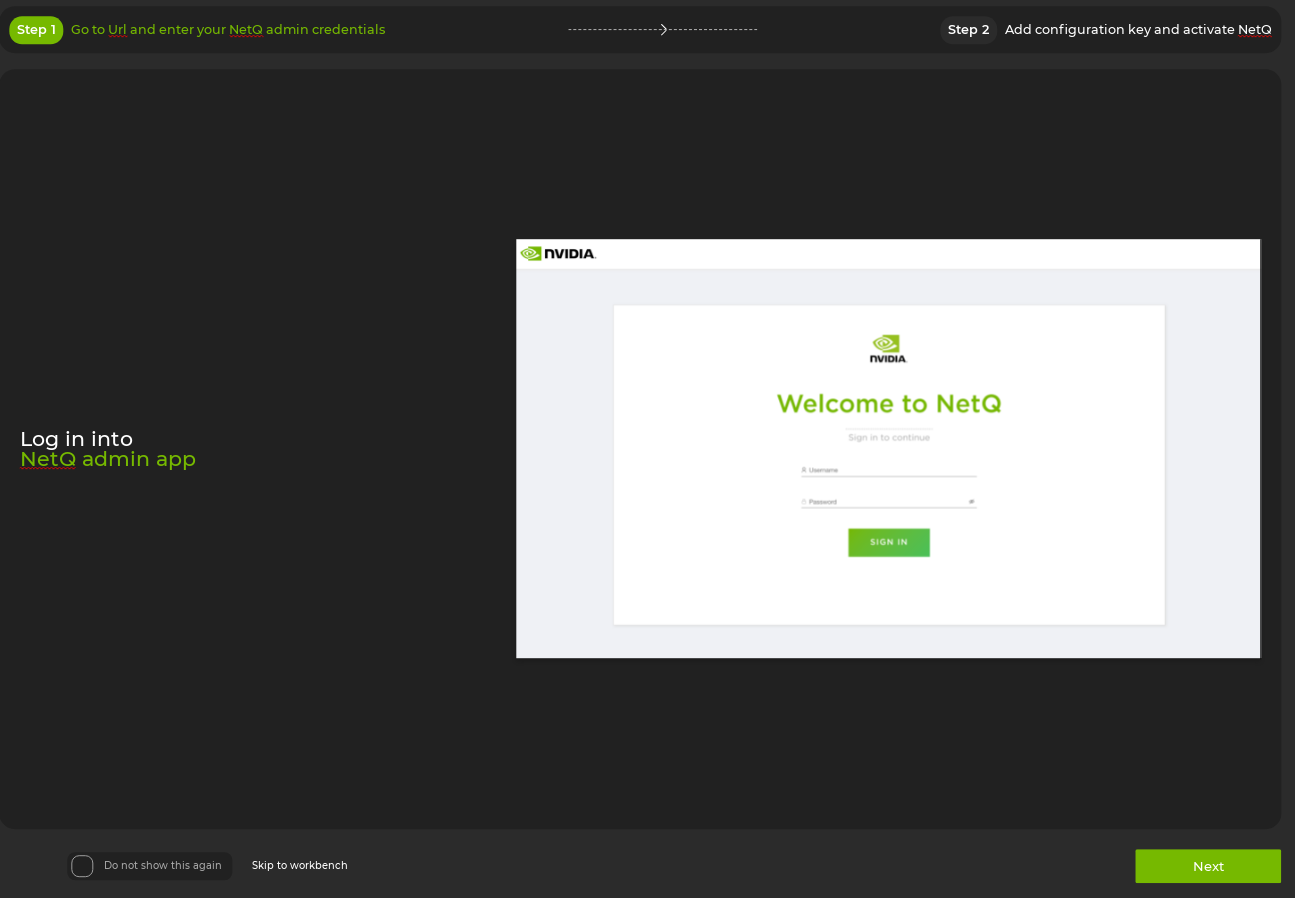The width and height of the screenshot is (1295, 898).
Task: Select the Step 1 badge
Action: pos(36,30)
